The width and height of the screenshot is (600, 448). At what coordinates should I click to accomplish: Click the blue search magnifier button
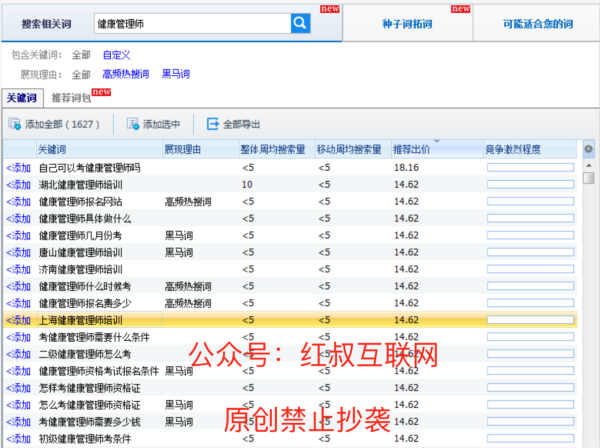tap(300, 21)
